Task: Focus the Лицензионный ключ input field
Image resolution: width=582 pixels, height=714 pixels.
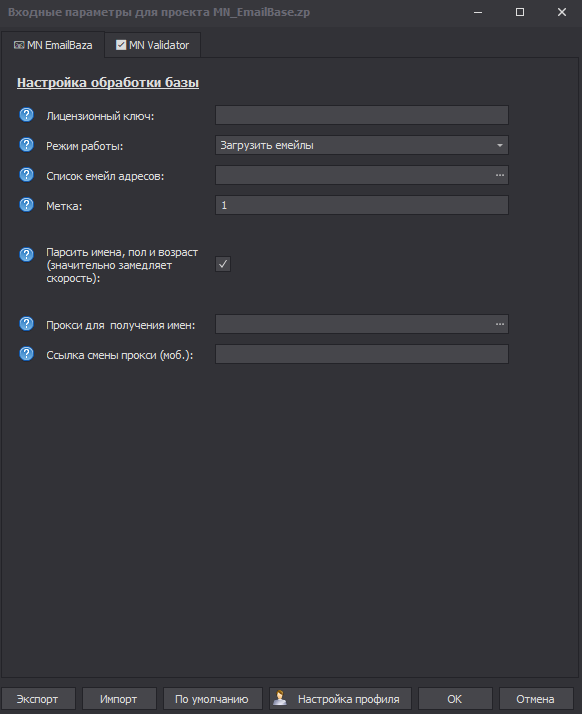Action: click(362, 115)
